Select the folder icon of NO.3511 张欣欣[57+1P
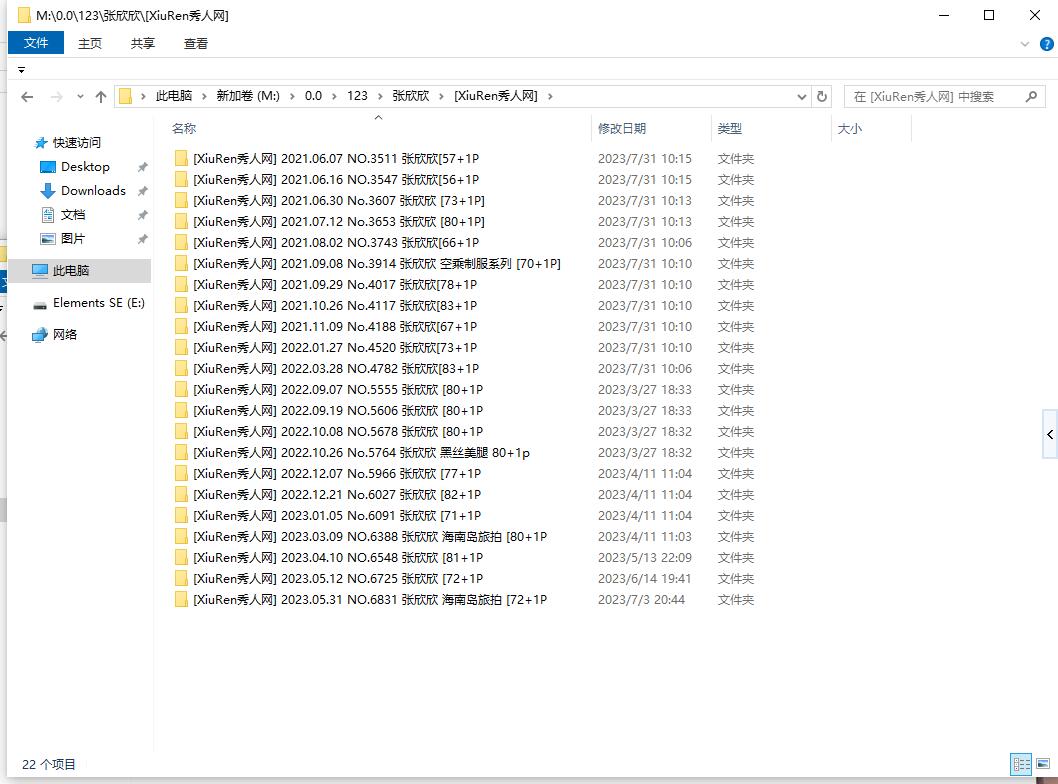1058x784 pixels. pos(181,159)
